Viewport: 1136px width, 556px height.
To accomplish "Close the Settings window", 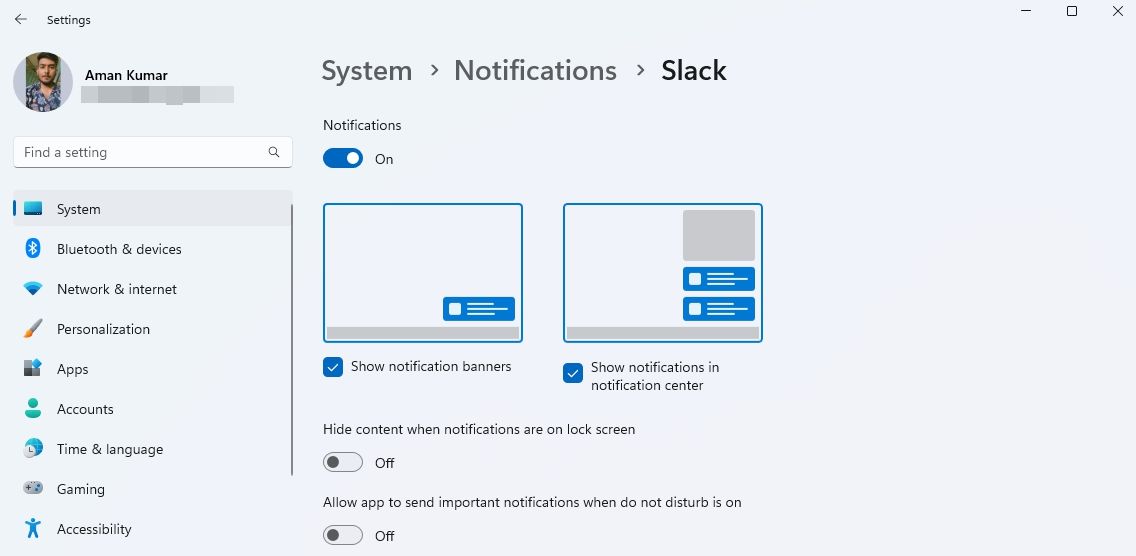I will pyautogui.click(x=1117, y=11).
